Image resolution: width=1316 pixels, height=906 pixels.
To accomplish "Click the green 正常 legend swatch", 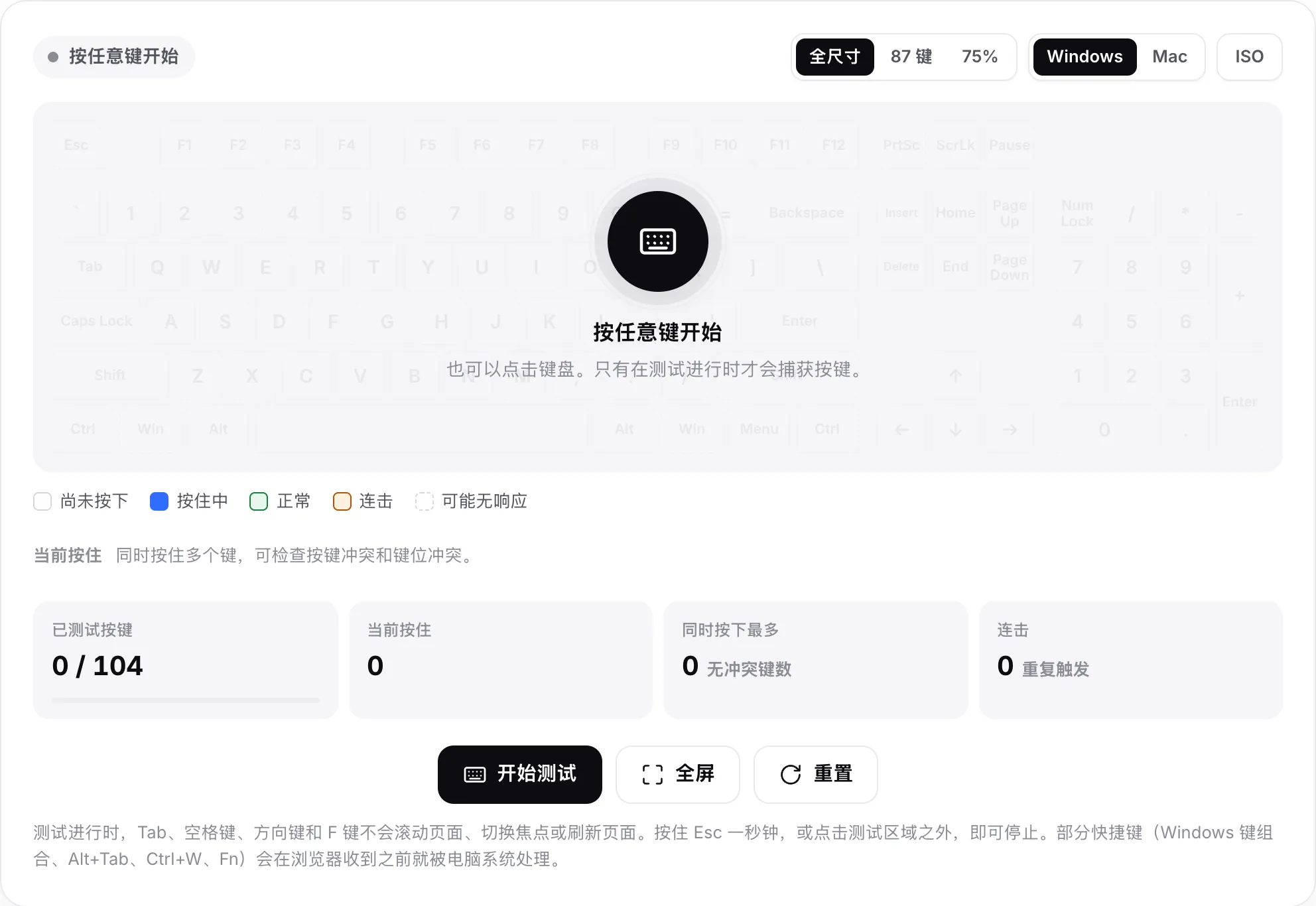I will pos(259,501).
